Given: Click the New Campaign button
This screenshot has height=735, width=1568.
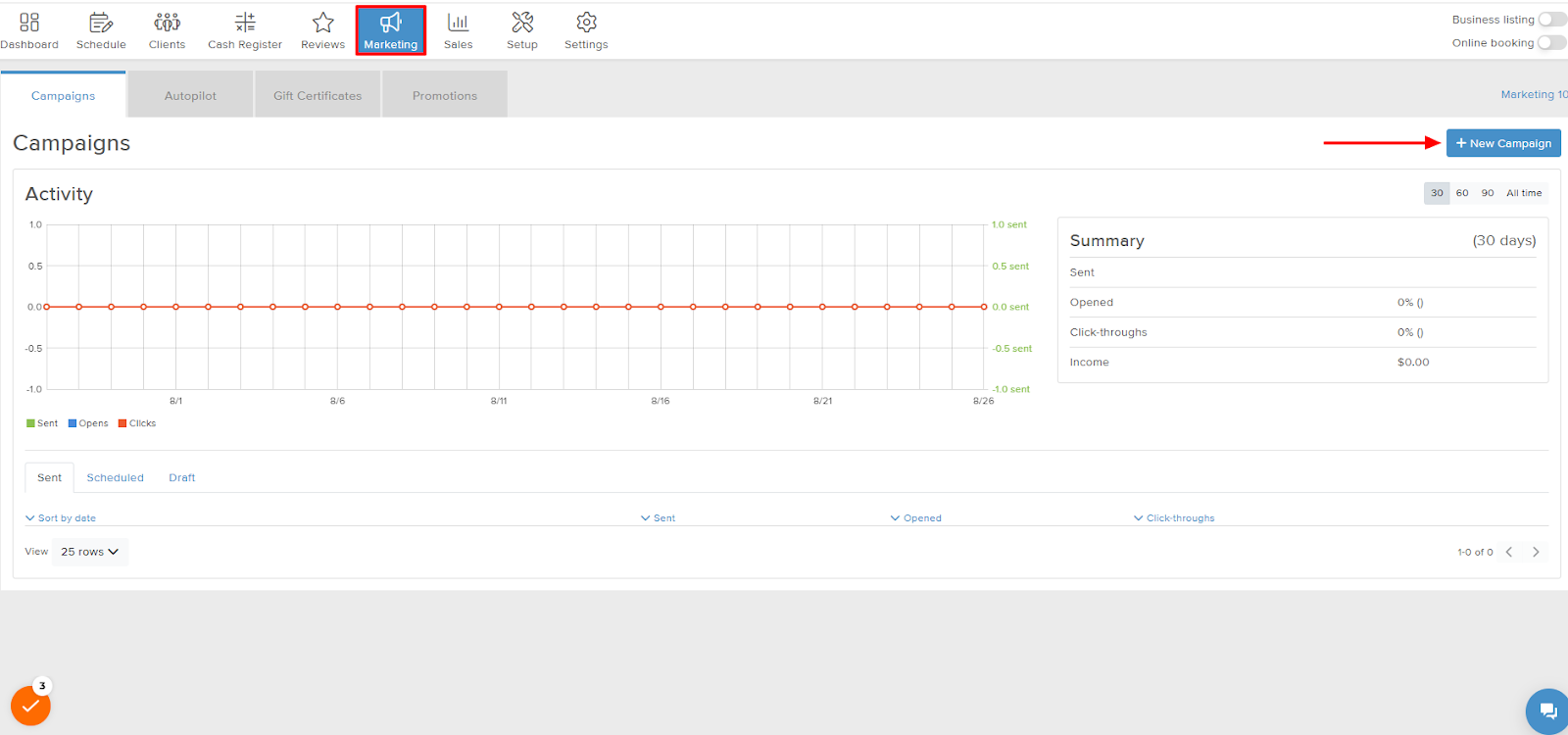Looking at the screenshot, I should (x=1503, y=143).
